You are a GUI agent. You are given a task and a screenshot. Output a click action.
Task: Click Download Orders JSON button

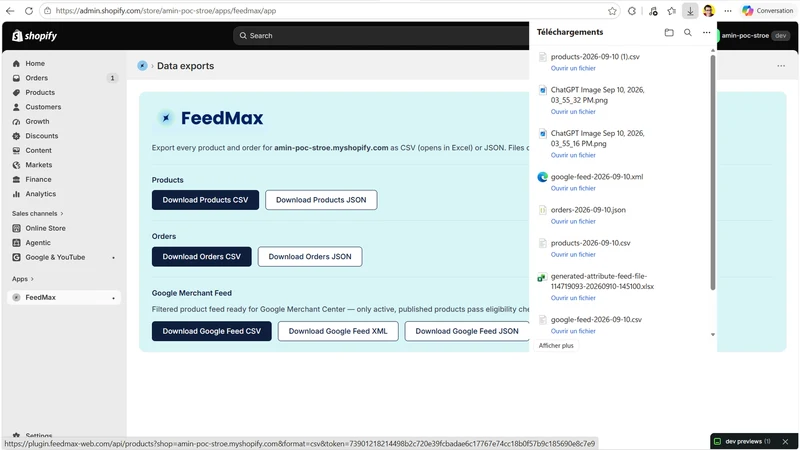pos(310,257)
